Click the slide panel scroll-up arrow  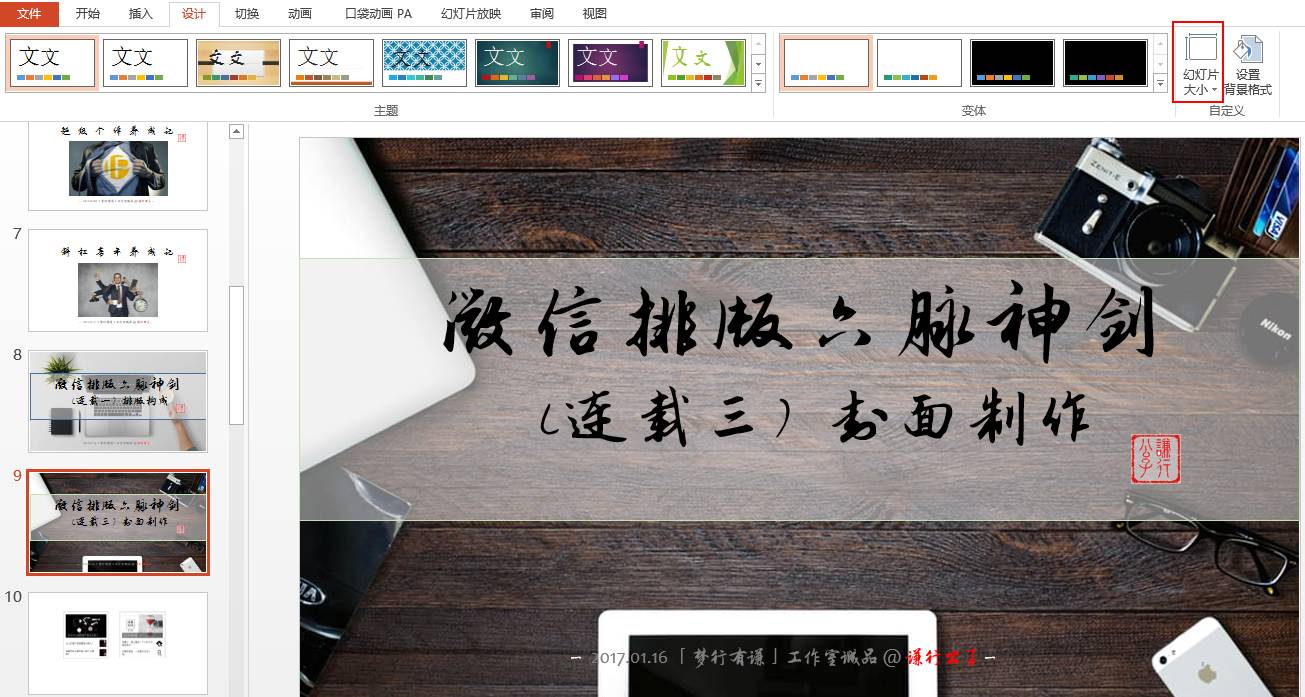[236, 131]
